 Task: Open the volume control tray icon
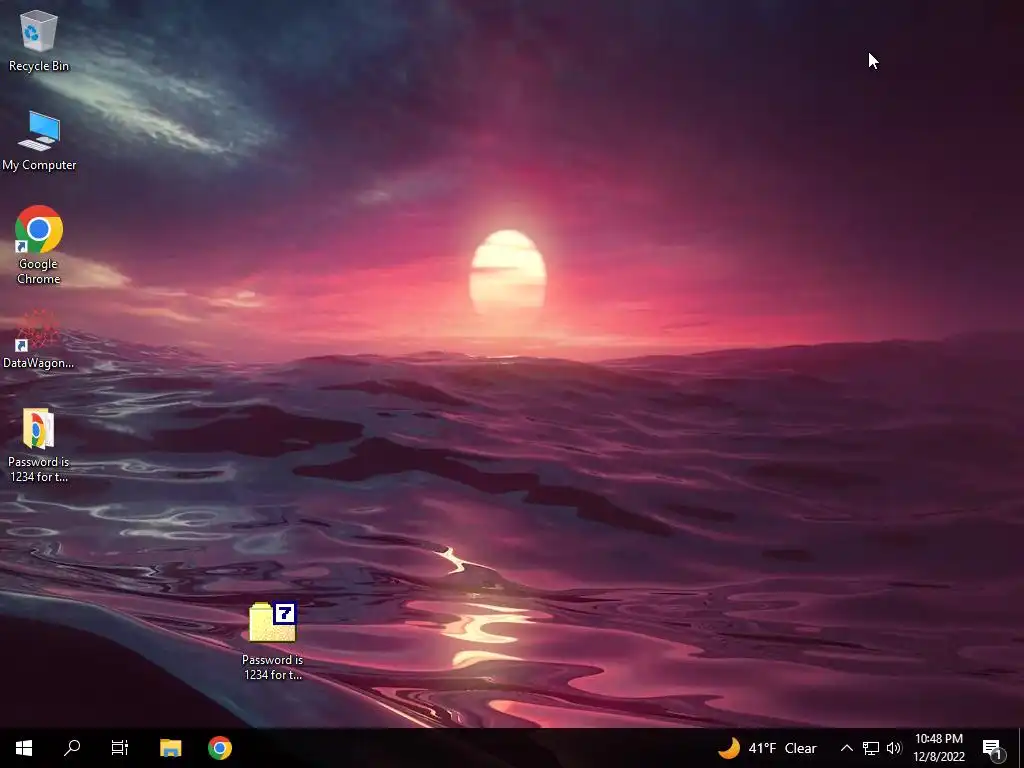[x=894, y=748]
